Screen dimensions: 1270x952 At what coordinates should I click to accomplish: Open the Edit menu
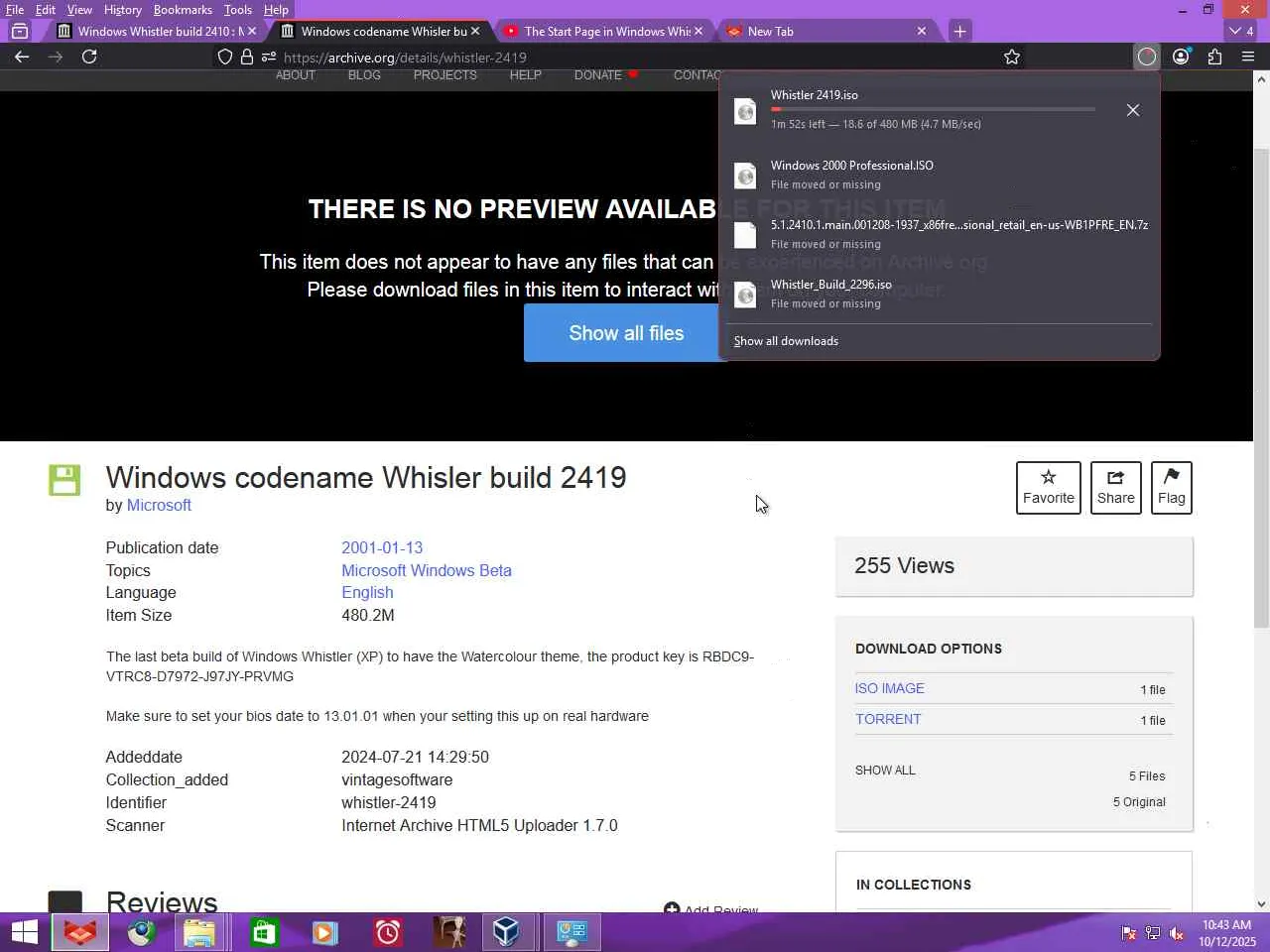tap(46, 10)
